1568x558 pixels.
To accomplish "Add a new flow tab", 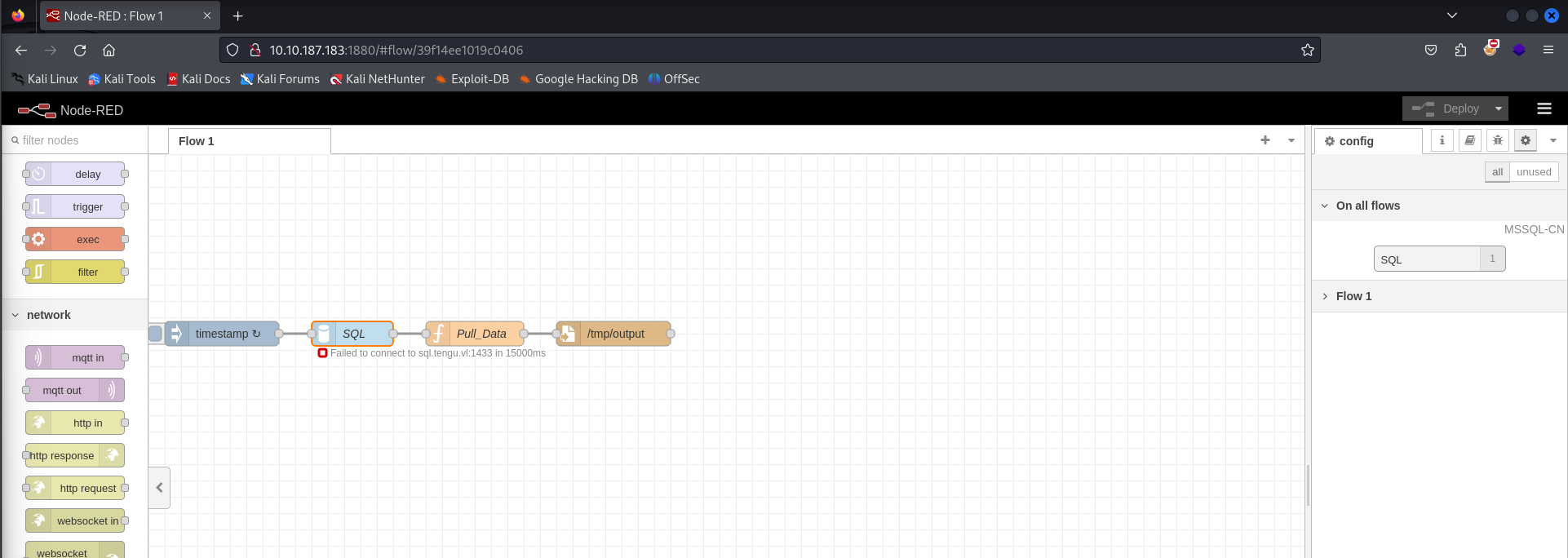I will point(1265,140).
